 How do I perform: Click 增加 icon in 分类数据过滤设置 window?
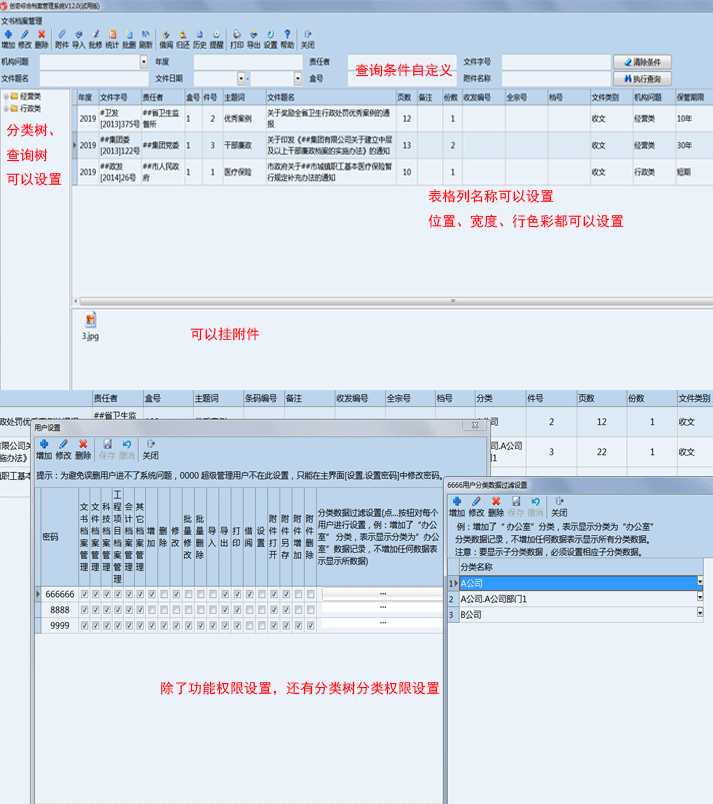click(457, 501)
